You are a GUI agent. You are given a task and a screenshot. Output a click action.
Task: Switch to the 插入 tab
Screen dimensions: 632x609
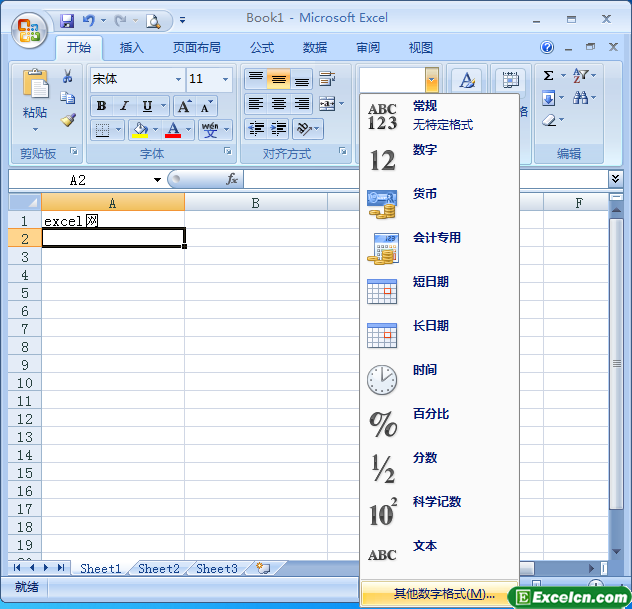coord(131,48)
